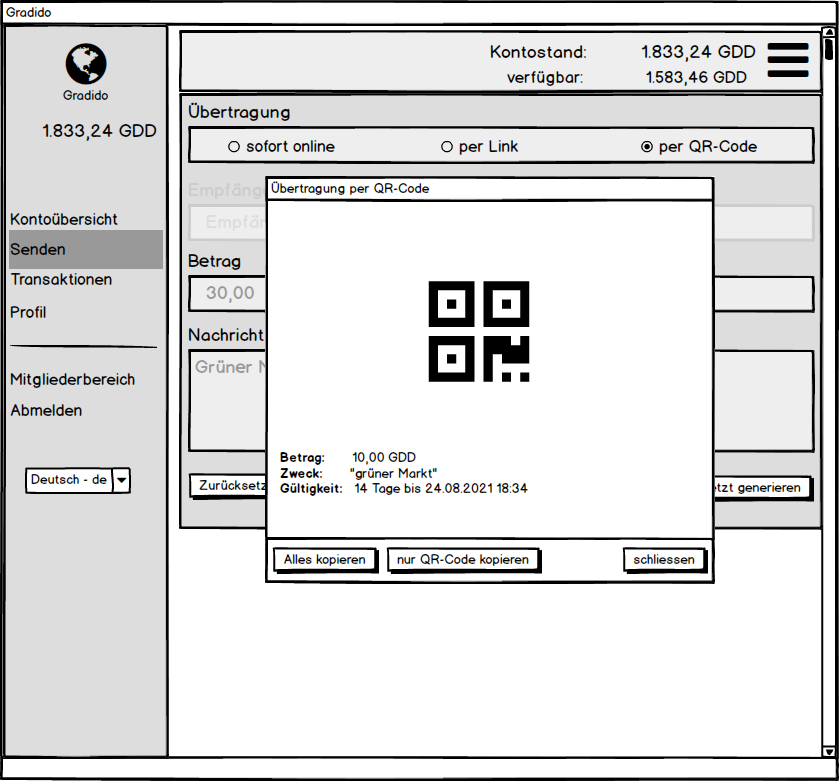The width and height of the screenshot is (839, 781).
Task: Click the Betrag input showing 30,00
Action: tap(225, 294)
